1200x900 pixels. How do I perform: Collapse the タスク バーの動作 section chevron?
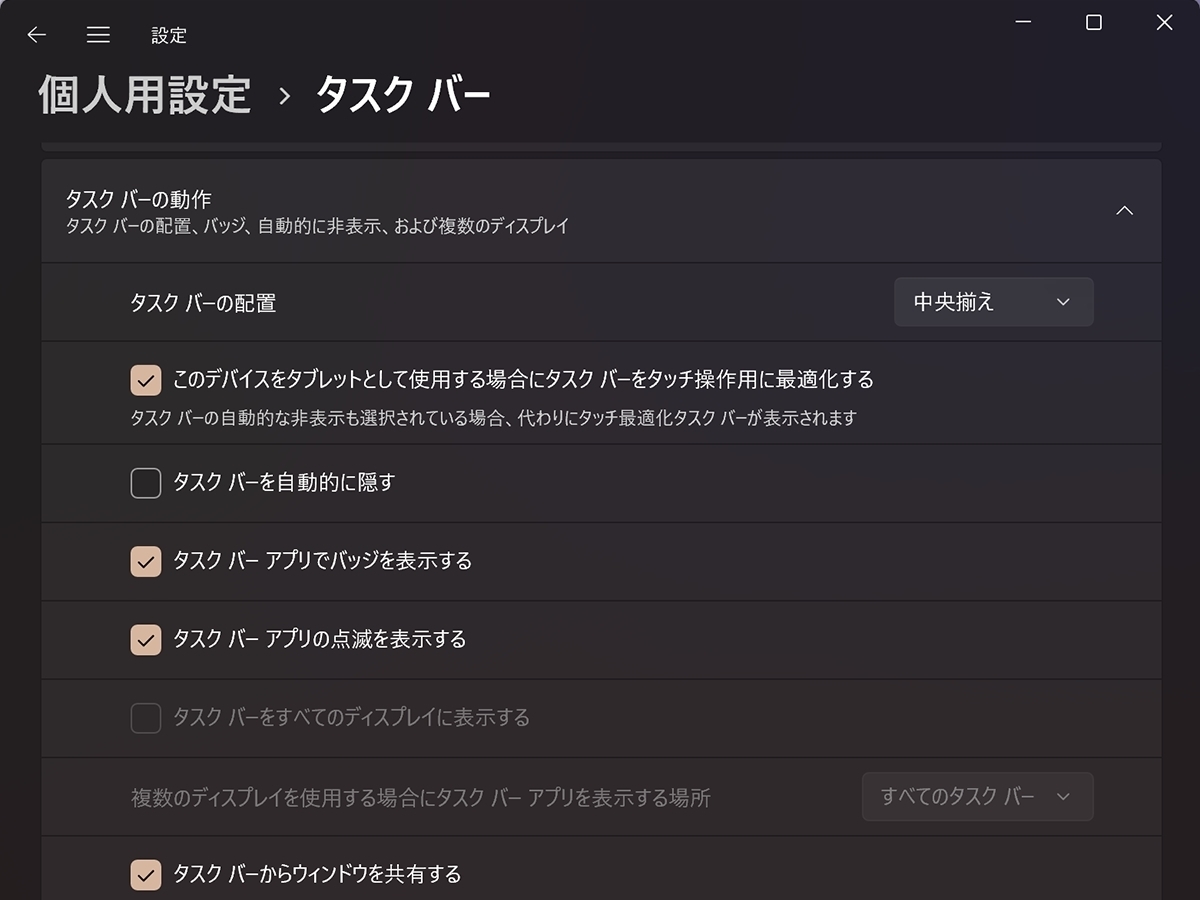tap(1125, 211)
